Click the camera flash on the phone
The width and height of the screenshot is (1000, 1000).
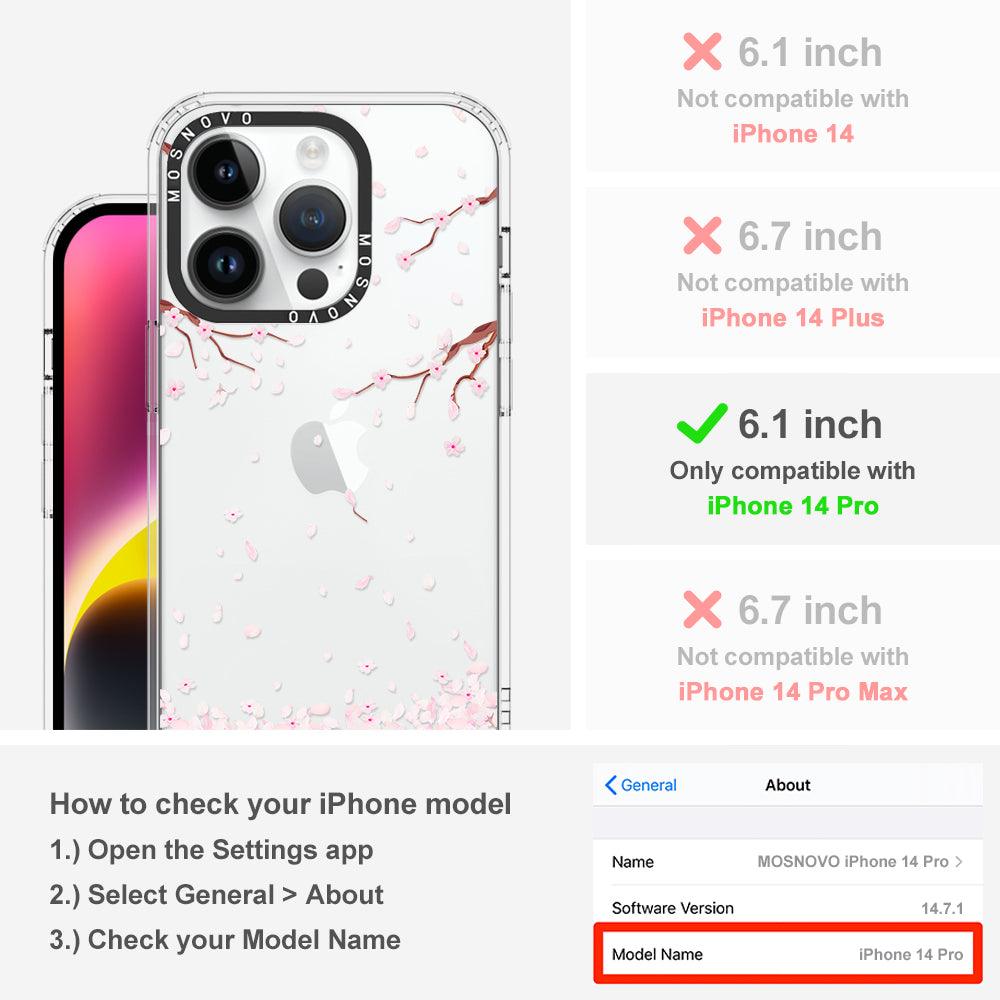(311, 152)
